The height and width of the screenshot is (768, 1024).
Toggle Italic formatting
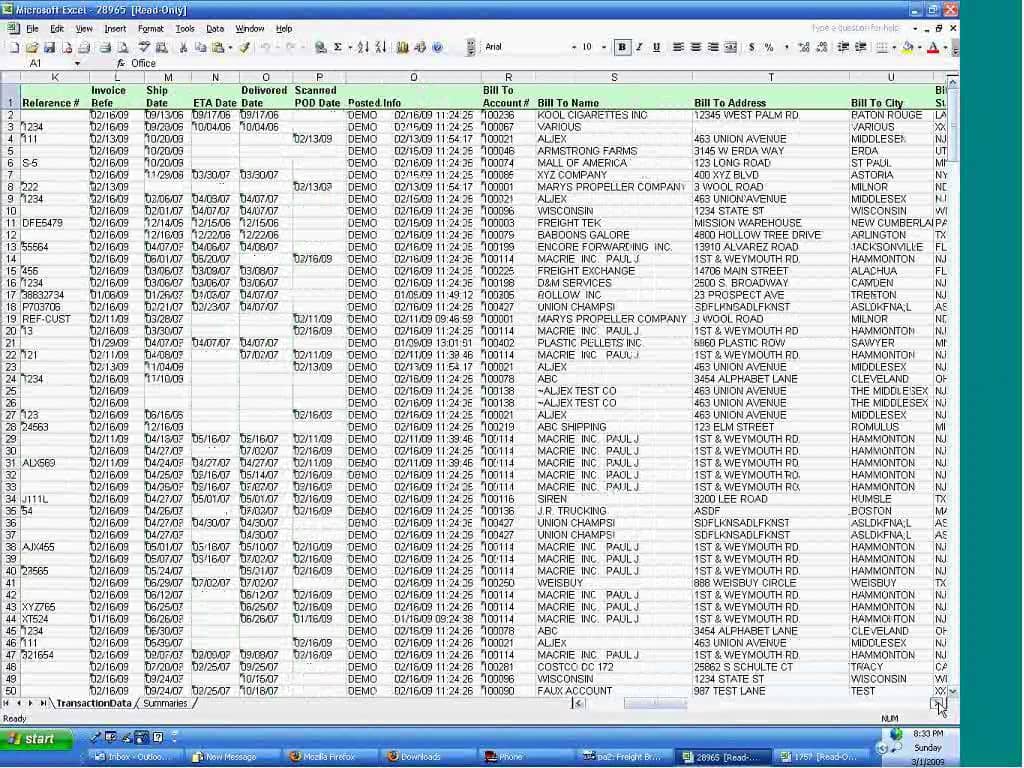point(639,47)
